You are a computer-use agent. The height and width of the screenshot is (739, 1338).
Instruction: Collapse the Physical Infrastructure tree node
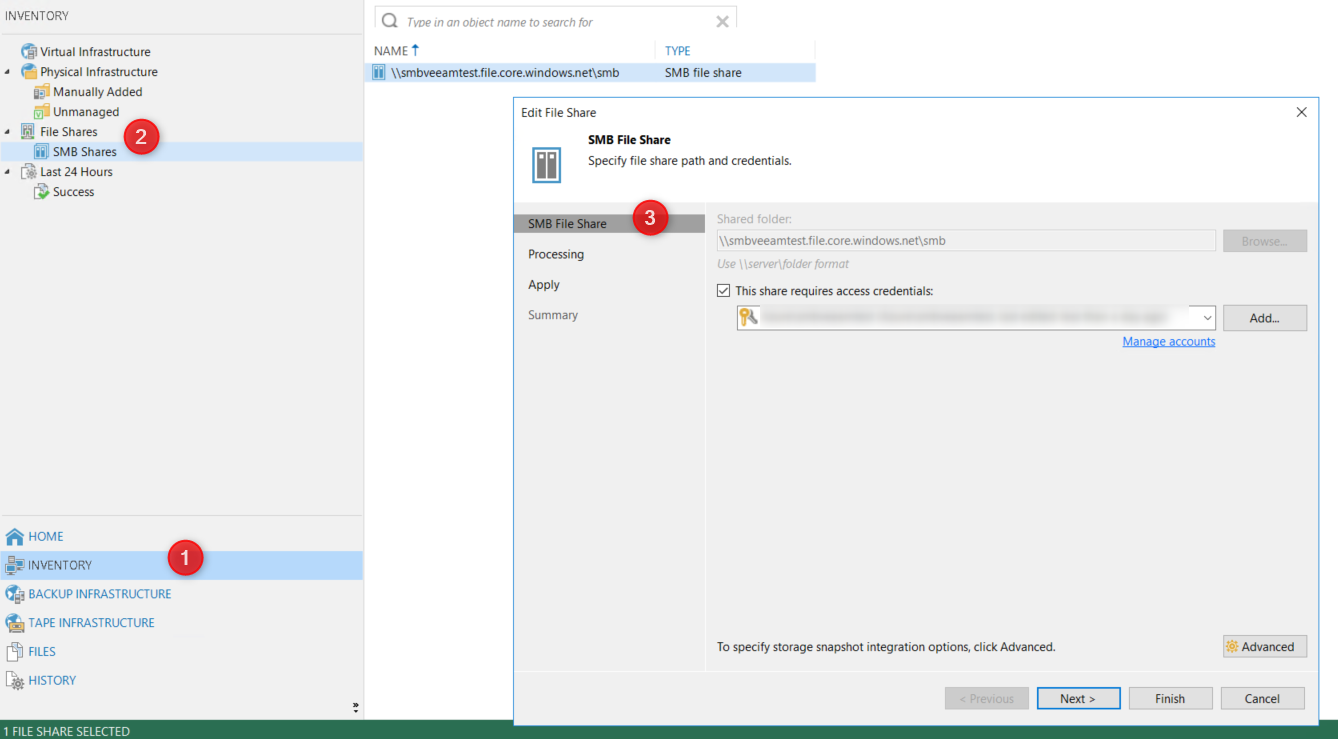(8, 72)
